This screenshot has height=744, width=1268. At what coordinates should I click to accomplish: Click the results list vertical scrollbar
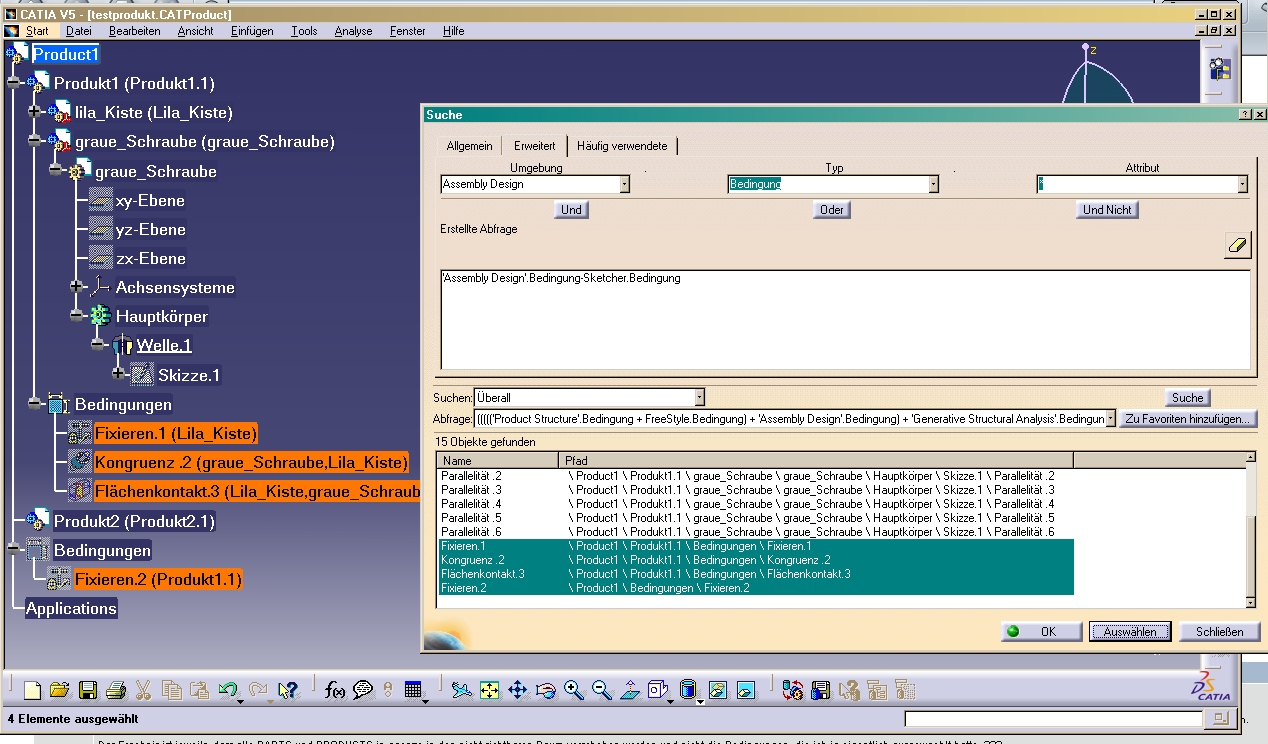pyautogui.click(x=1251, y=529)
